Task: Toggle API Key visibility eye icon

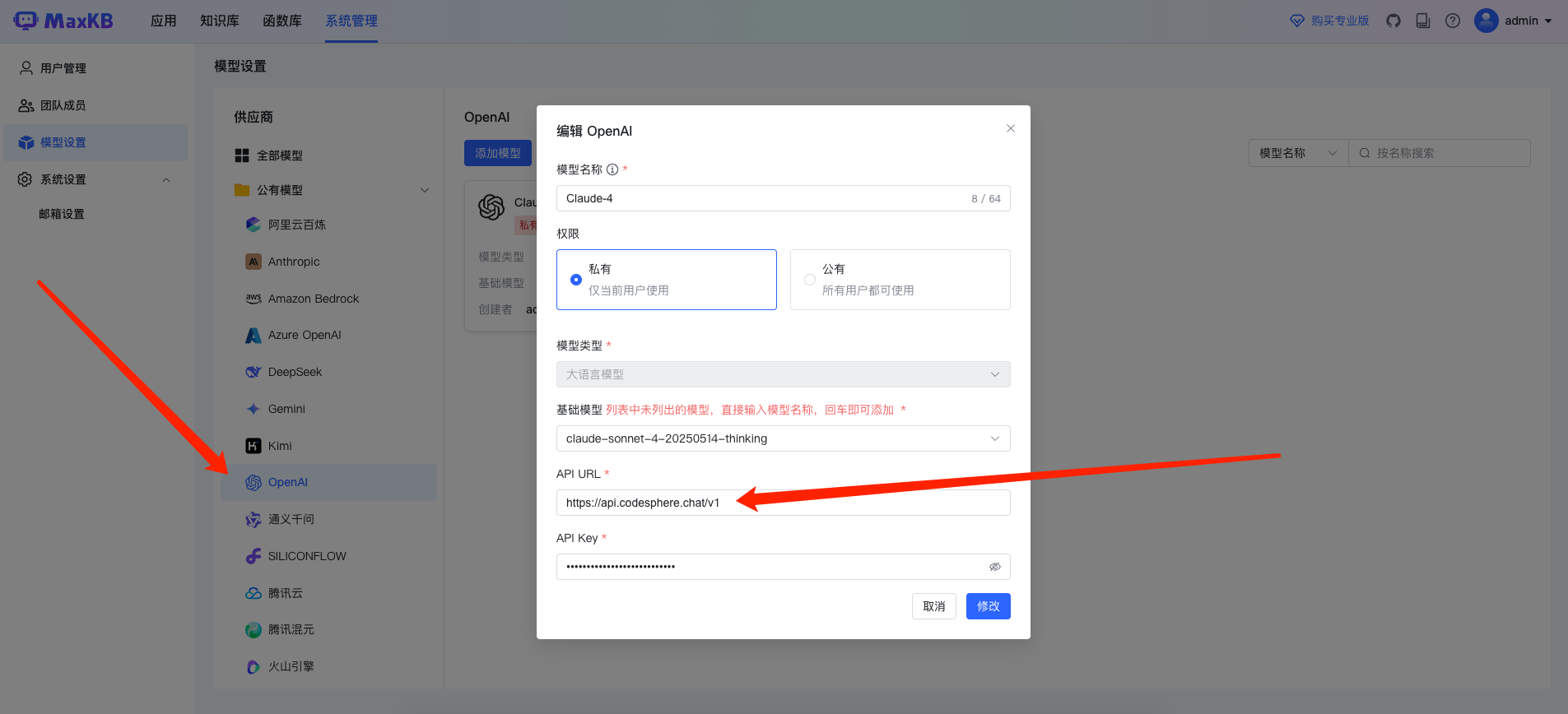Action: pyautogui.click(x=994, y=567)
